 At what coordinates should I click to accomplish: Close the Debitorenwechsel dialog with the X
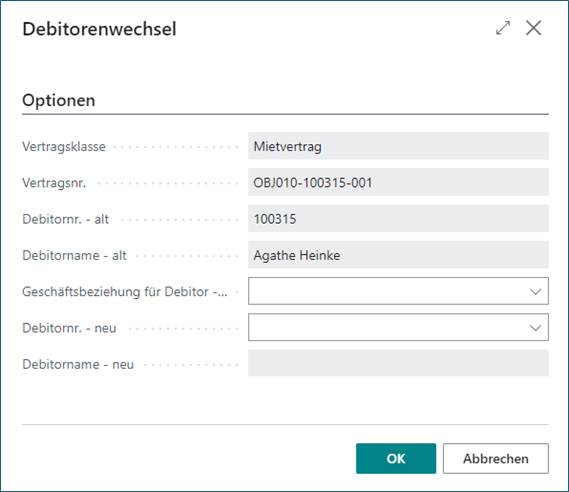tap(533, 28)
